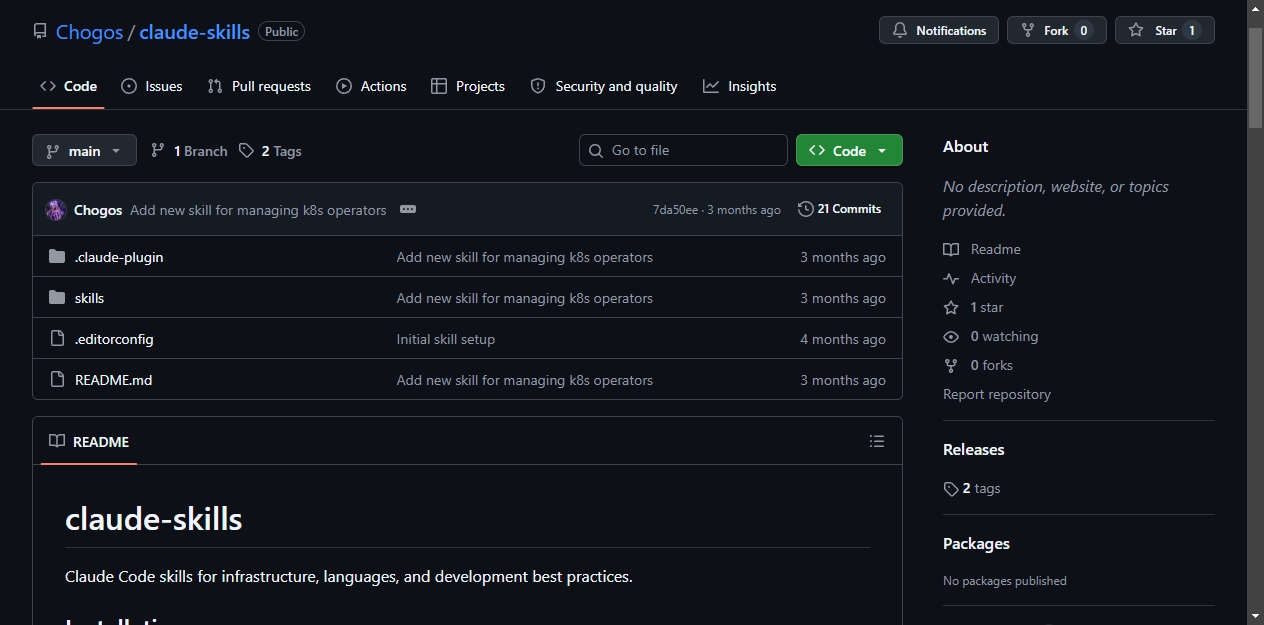Open the .claude-plugin folder
Image resolution: width=1264 pixels, height=625 pixels.
pos(119,257)
